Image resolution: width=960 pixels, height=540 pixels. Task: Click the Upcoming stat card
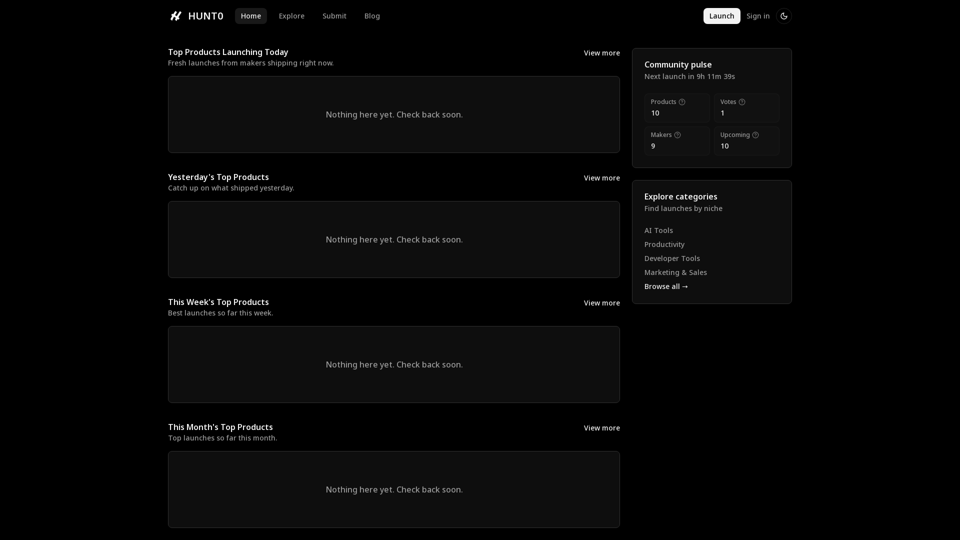point(746,141)
